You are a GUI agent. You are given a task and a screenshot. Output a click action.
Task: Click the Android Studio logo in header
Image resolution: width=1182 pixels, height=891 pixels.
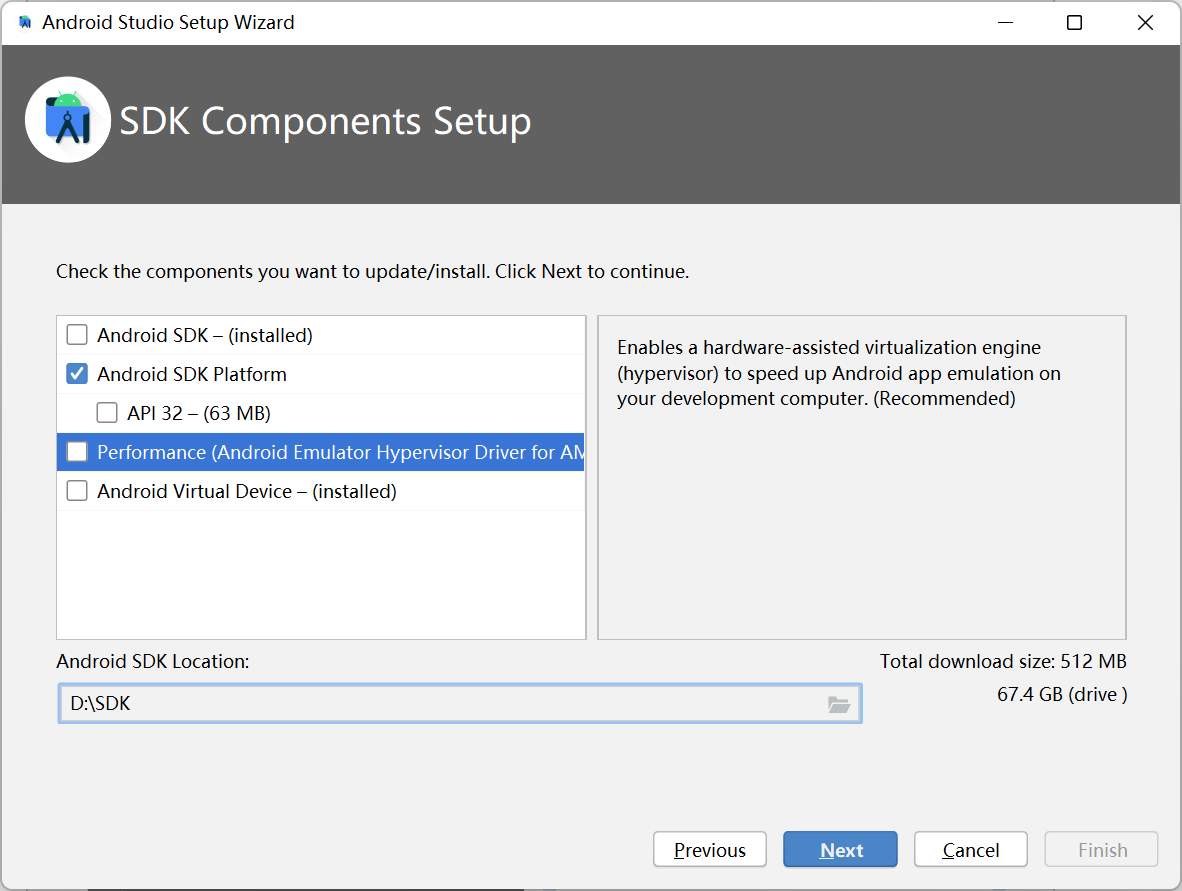[x=68, y=120]
